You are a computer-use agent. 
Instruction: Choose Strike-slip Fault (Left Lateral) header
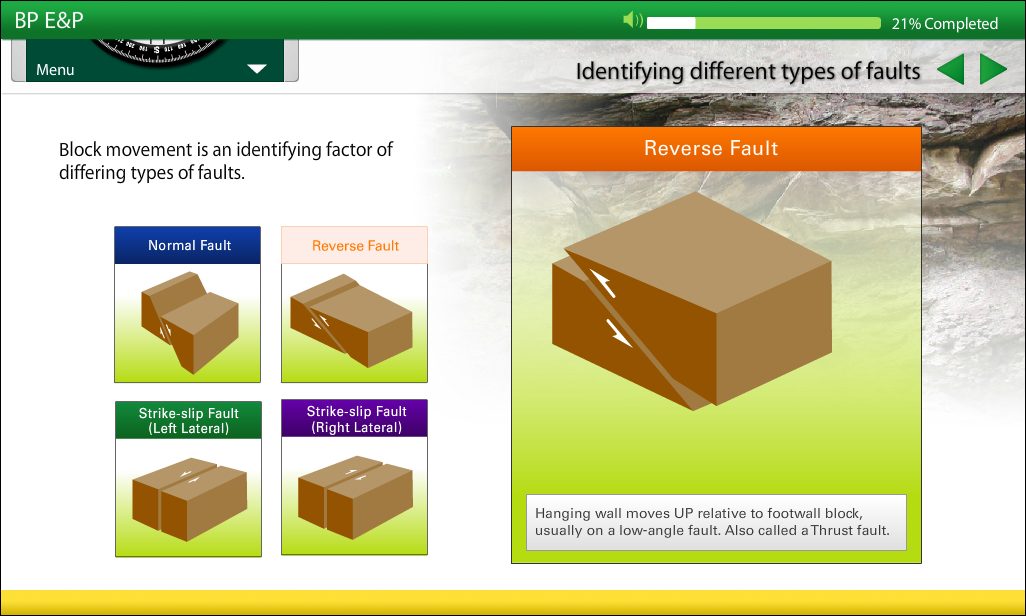[x=188, y=420]
